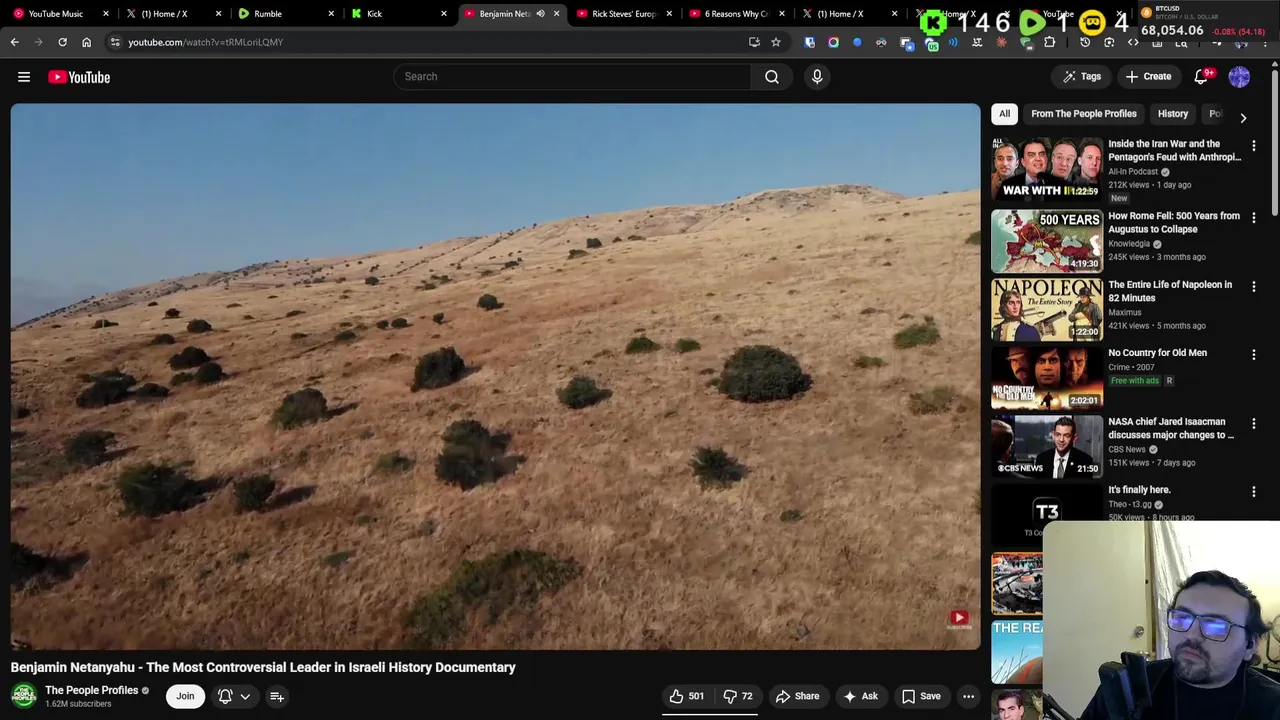Click the playlist add icon beside the bell
Screen dimensions: 1280x720
click(x=277, y=696)
